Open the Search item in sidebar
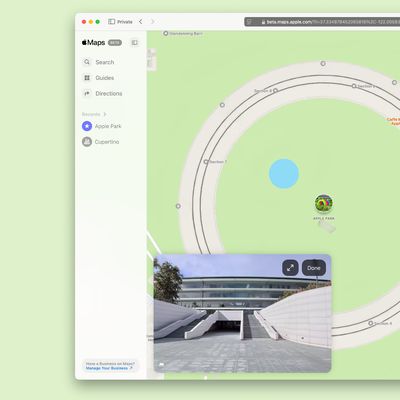Screen dimensions: 400x400 tap(105, 62)
